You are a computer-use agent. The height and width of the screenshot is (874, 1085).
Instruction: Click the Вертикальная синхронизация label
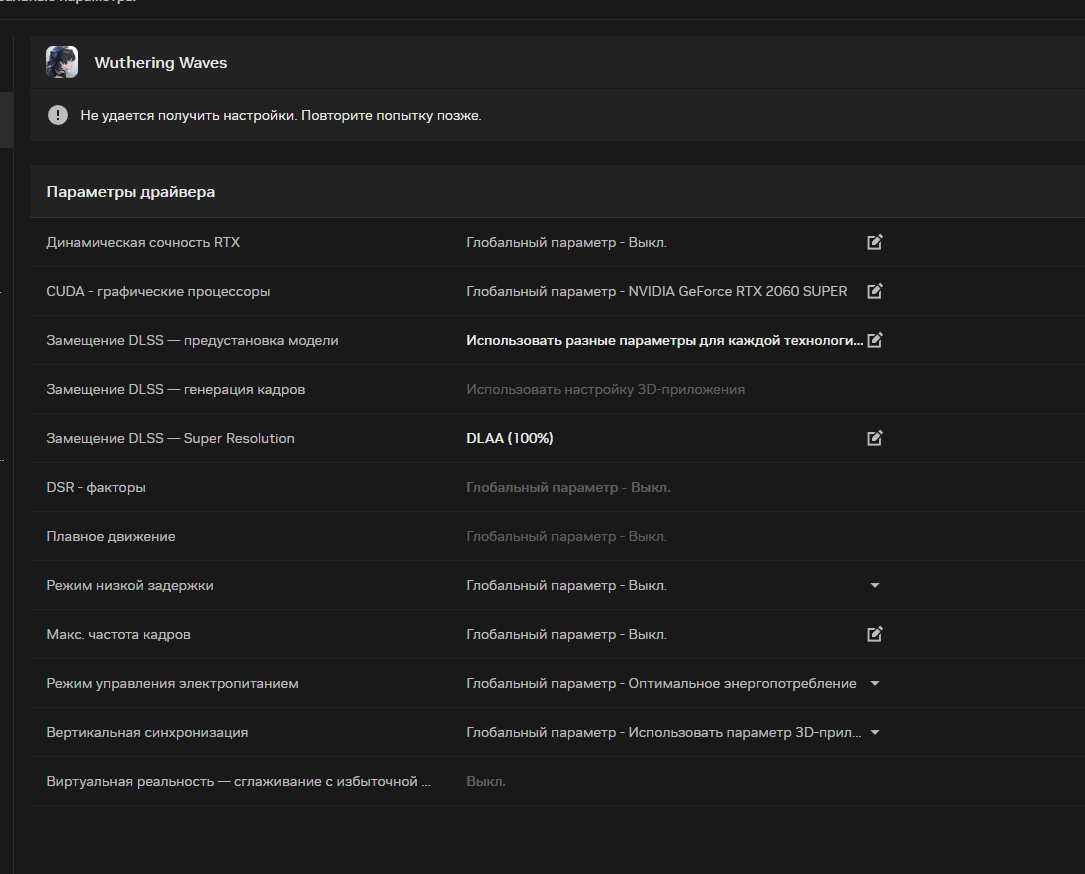[x=147, y=732]
